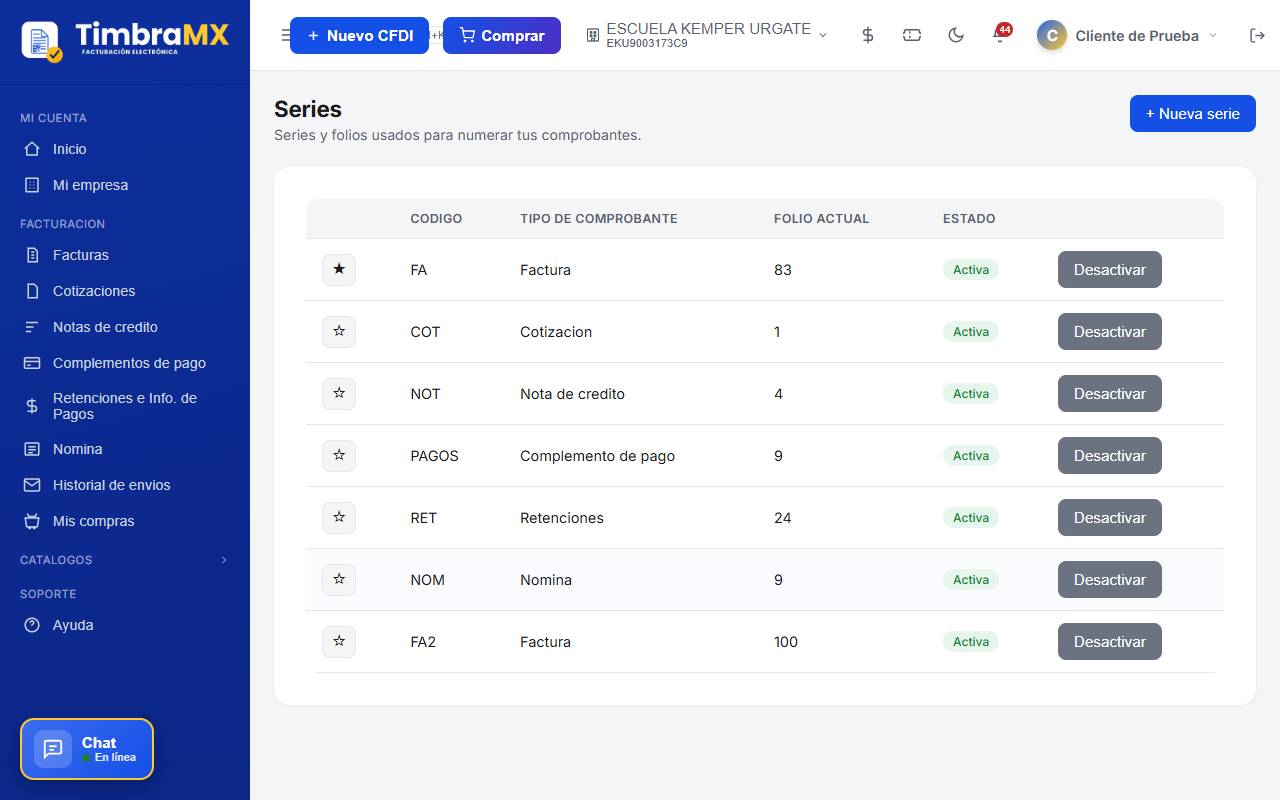Image resolution: width=1280 pixels, height=800 pixels.
Task: Toggle star for RET series
Action: pos(339,518)
